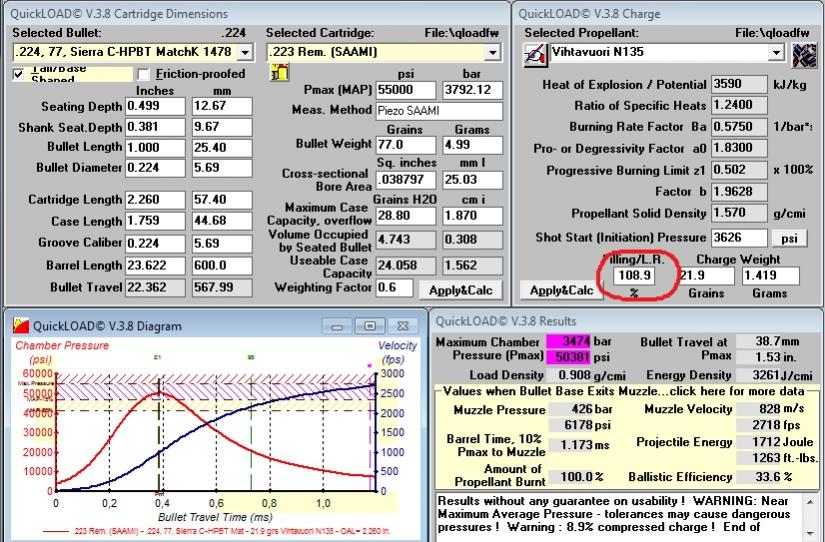The height and width of the screenshot is (542, 825).
Task: Click the Charge Weight grams field 1.419
Action: [771, 275]
